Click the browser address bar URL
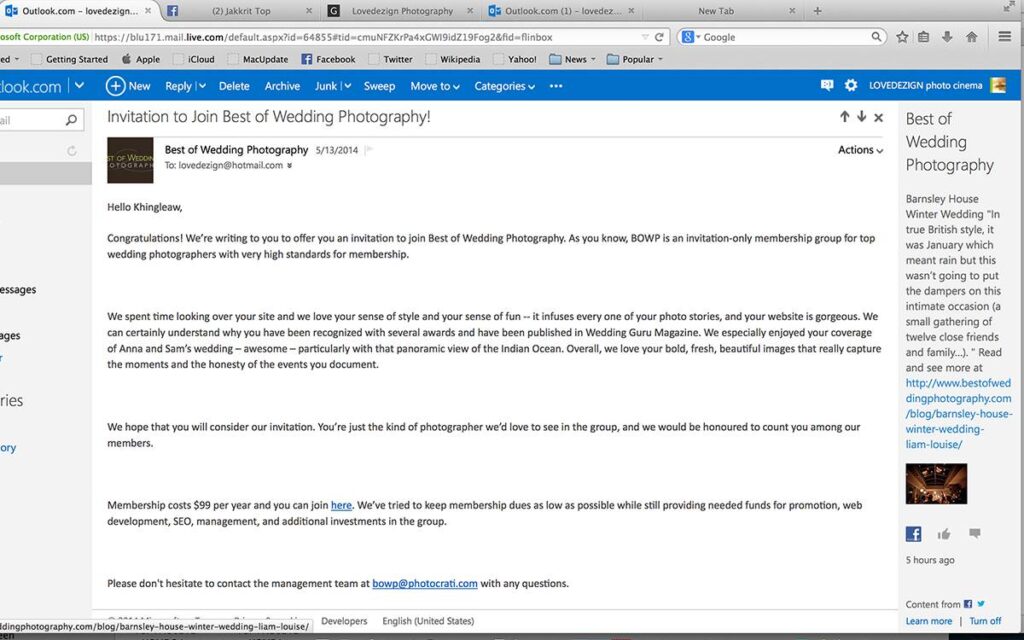Image resolution: width=1024 pixels, height=640 pixels. click(x=323, y=37)
